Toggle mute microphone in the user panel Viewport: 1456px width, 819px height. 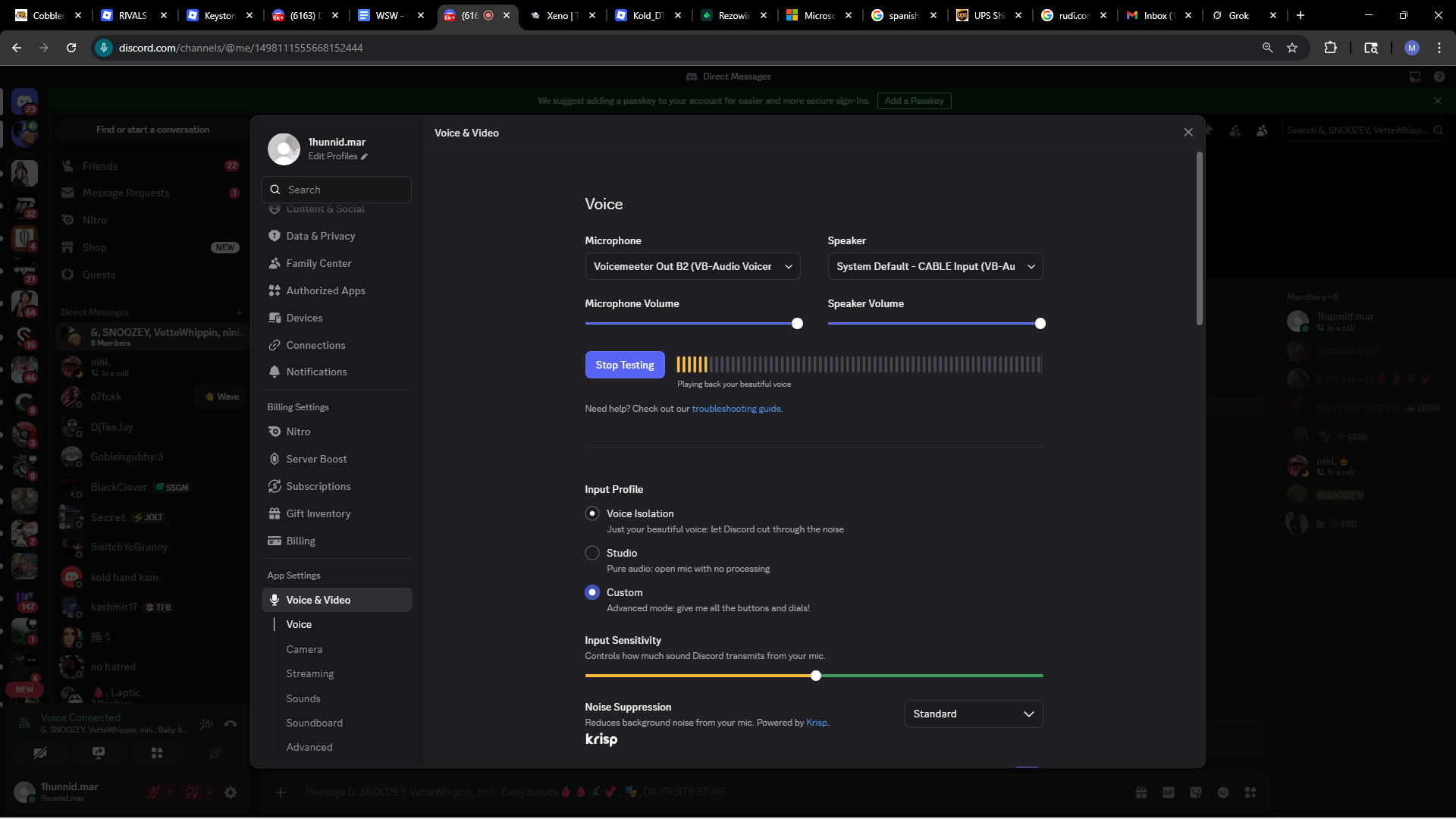pyautogui.click(x=153, y=792)
